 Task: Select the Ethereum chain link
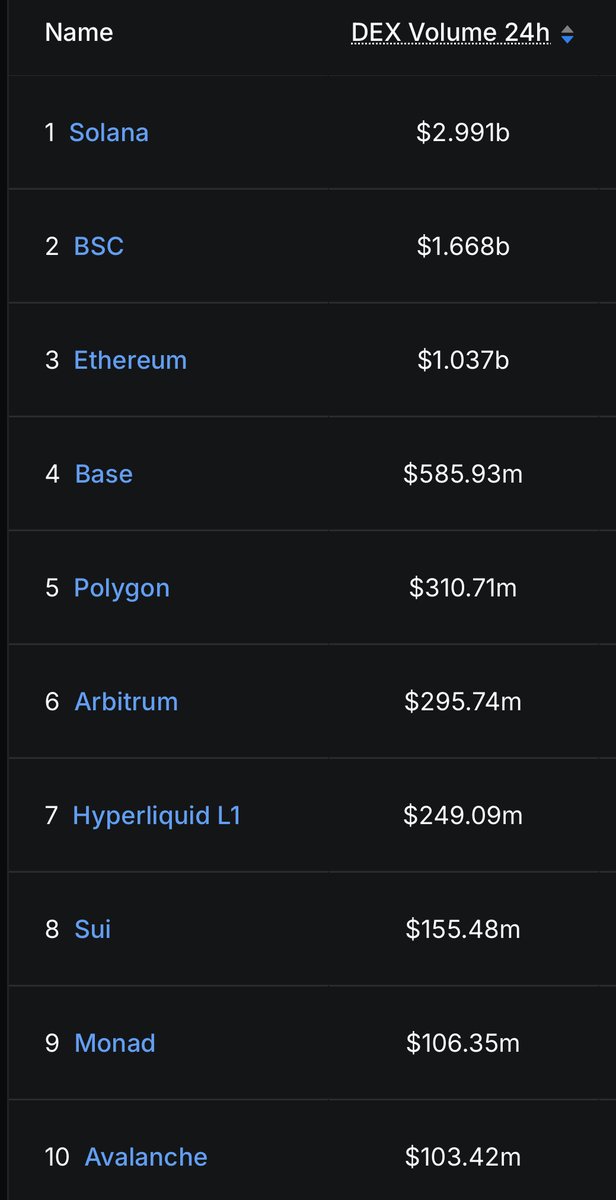click(x=130, y=360)
